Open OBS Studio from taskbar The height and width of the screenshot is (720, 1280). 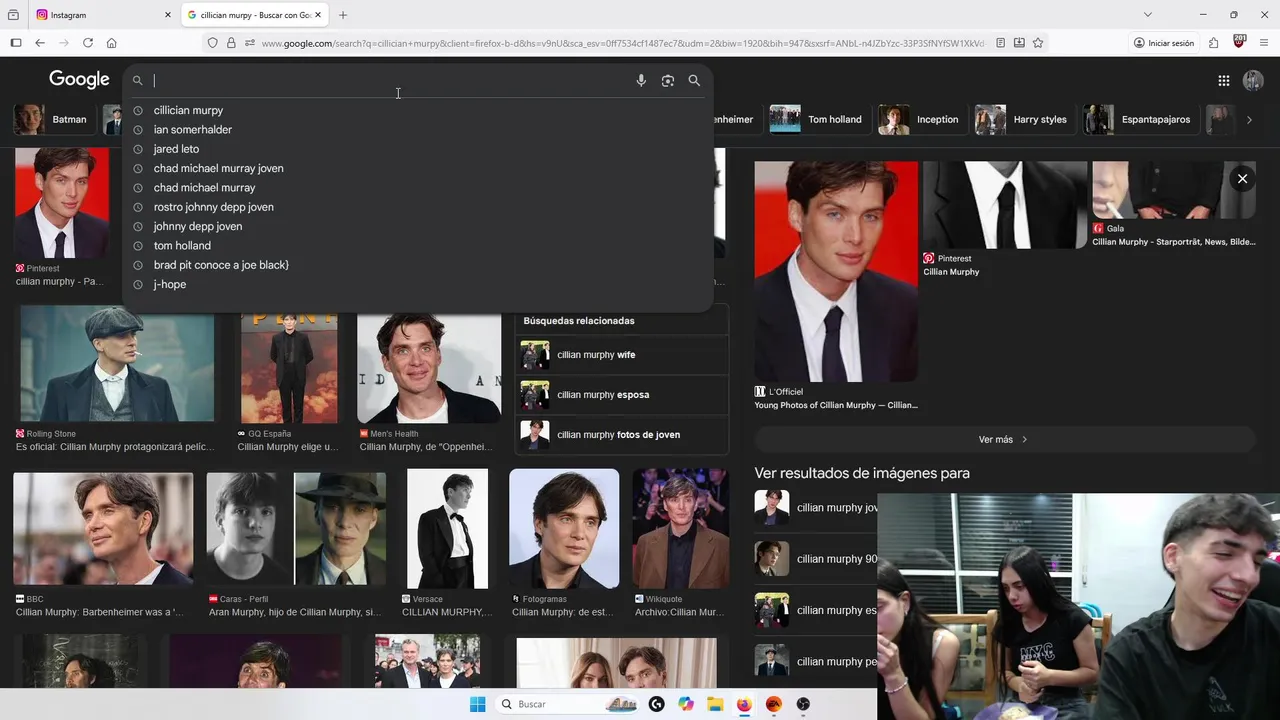click(x=803, y=704)
